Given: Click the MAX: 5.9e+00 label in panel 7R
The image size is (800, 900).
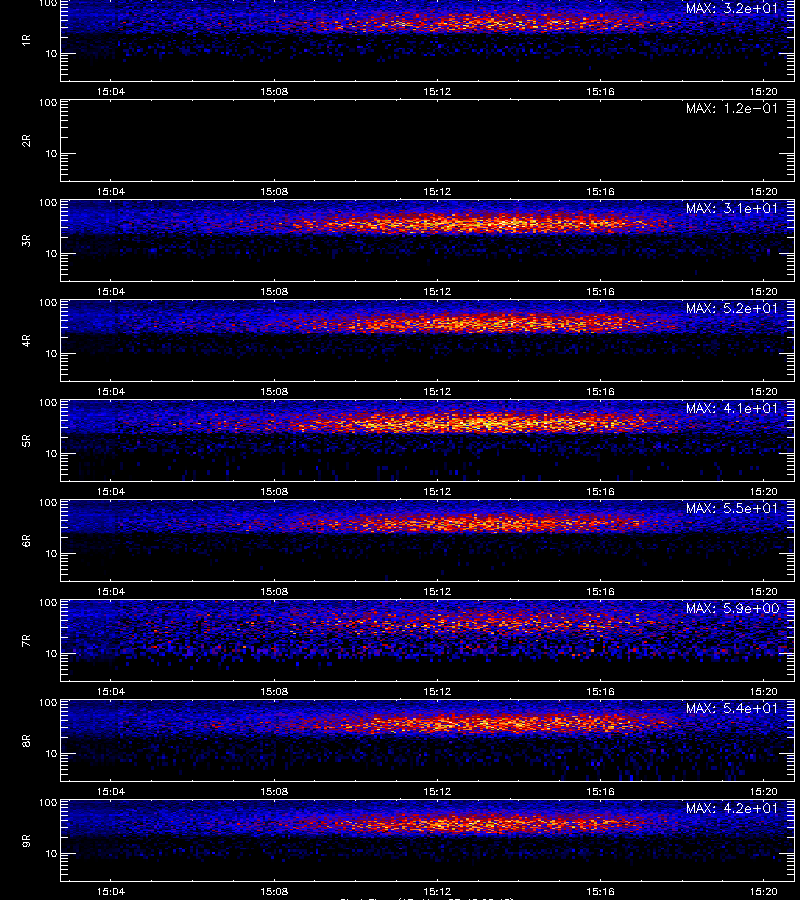Looking at the screenshot, I should pos(732,608).
